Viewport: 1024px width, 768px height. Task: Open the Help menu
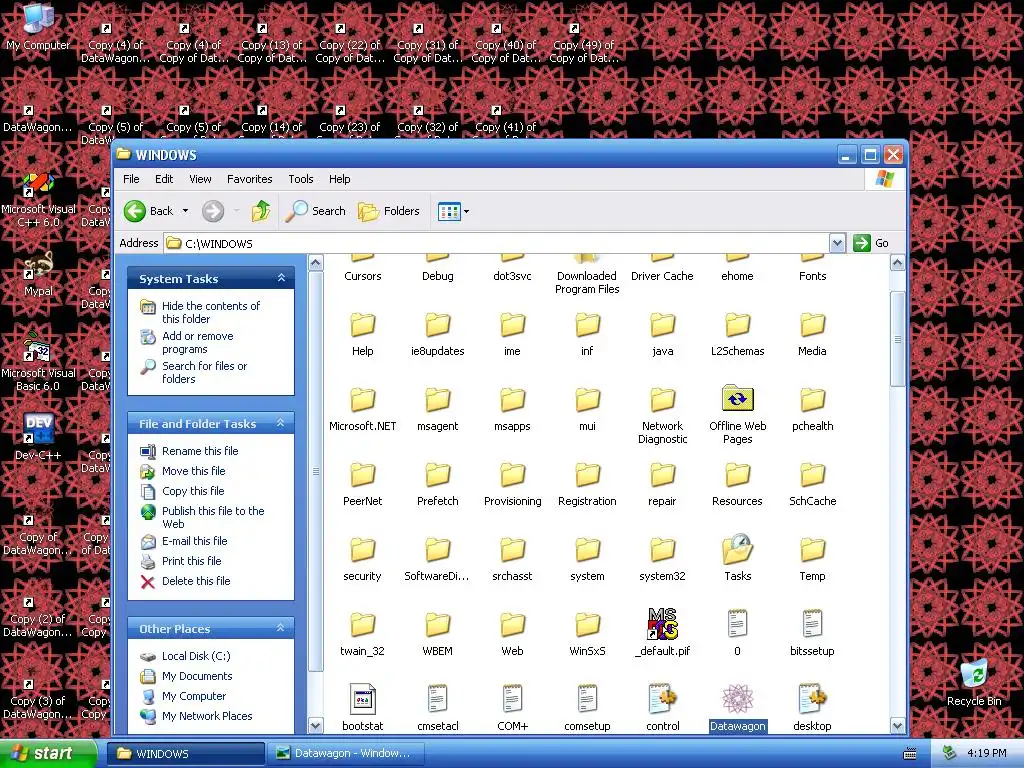point(339,179)
